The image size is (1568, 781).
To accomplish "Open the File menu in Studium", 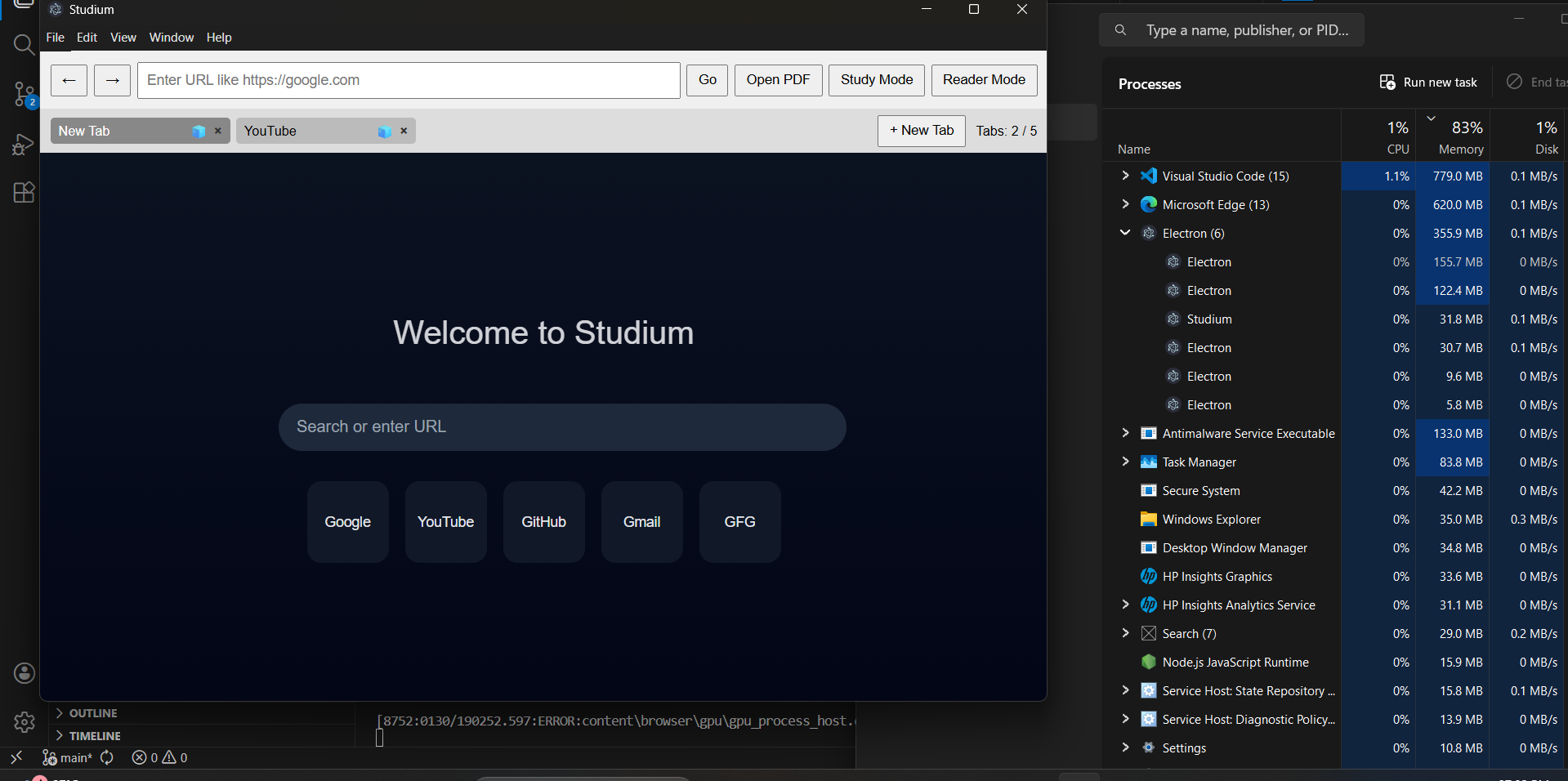I will [55, 38].
